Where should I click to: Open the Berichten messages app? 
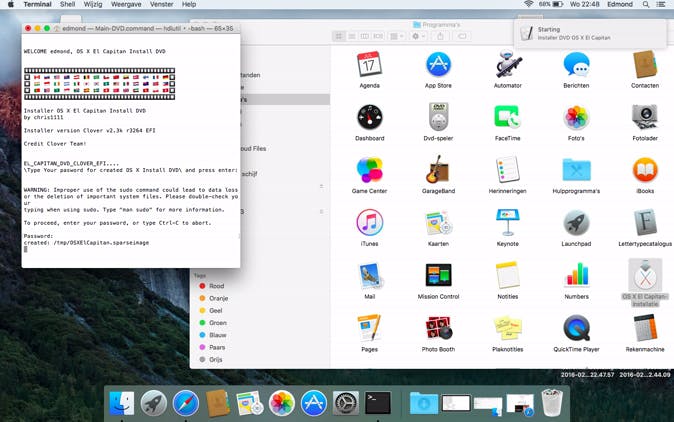tap(576, 64)
